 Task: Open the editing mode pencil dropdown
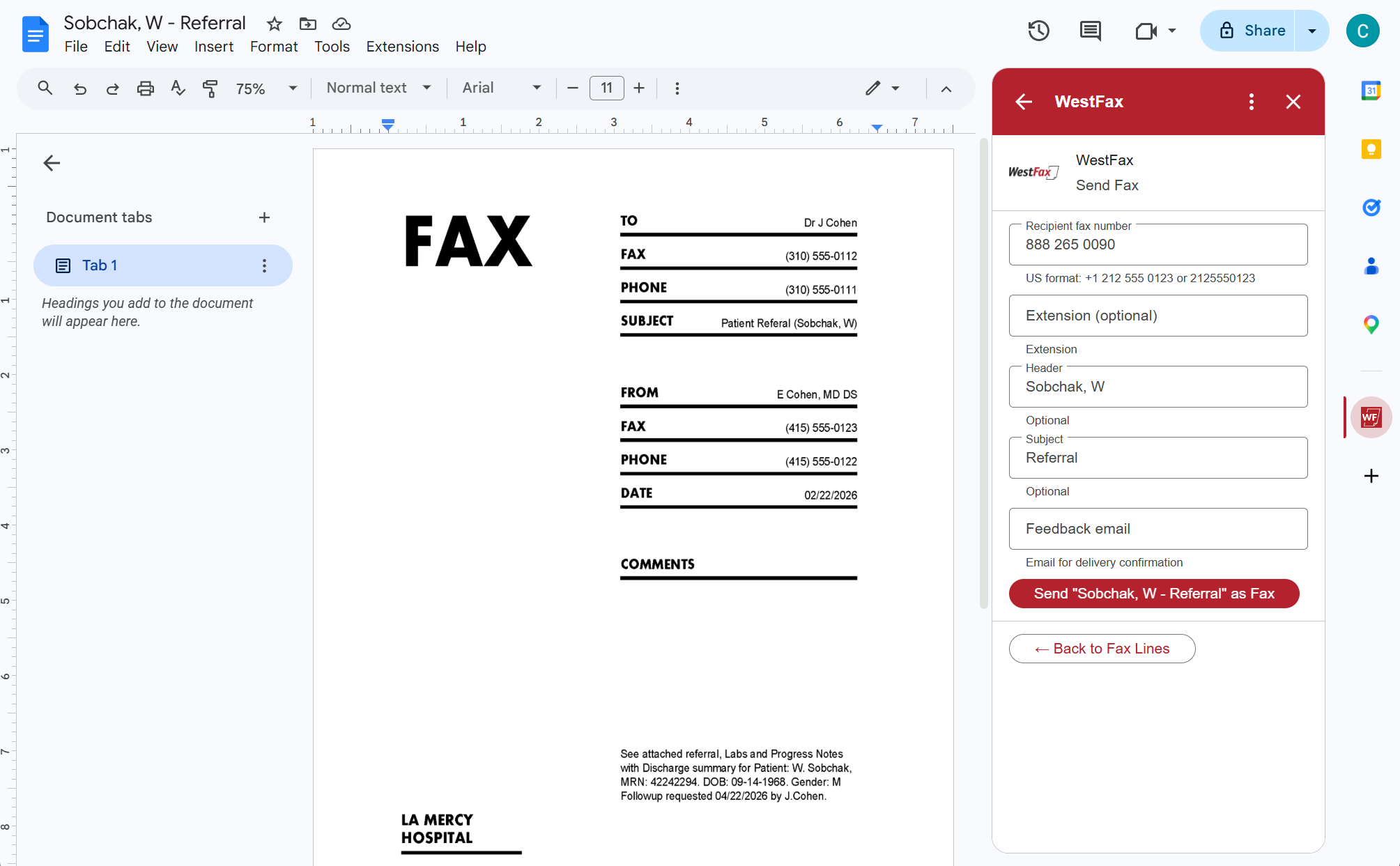[882, 88]
